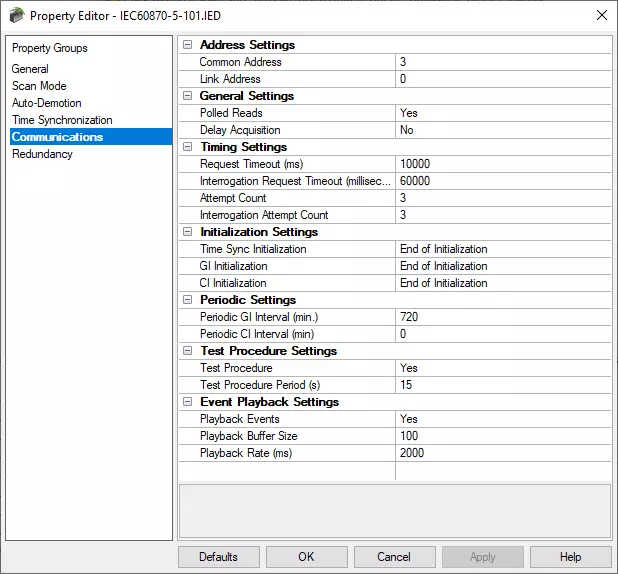Image resolution: width=618 pixels, height=574 pixels.
Task: Collapse the Event Playback Settings section
Action: (188, 402)
